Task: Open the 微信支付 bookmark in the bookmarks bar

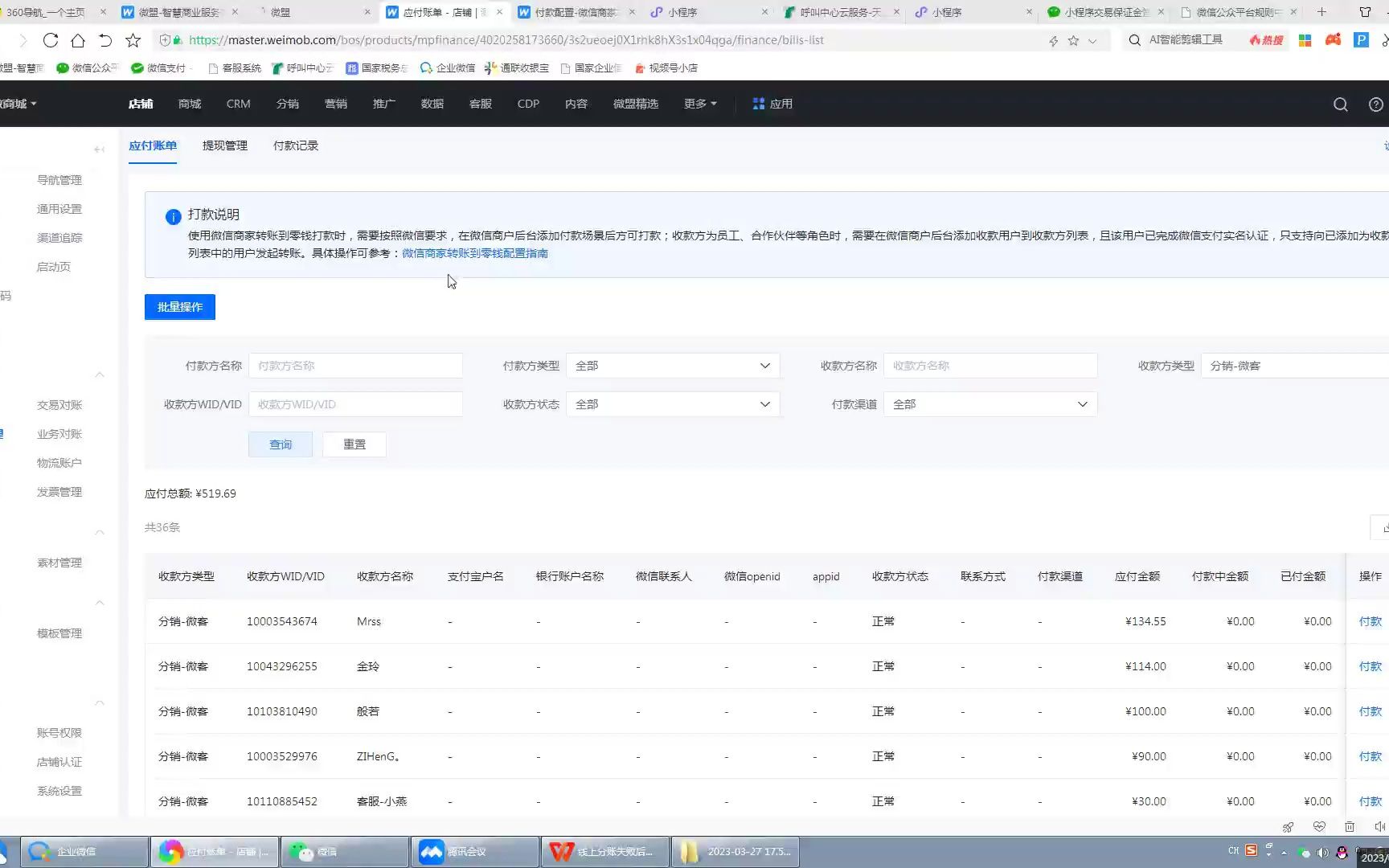Action: 161,68
